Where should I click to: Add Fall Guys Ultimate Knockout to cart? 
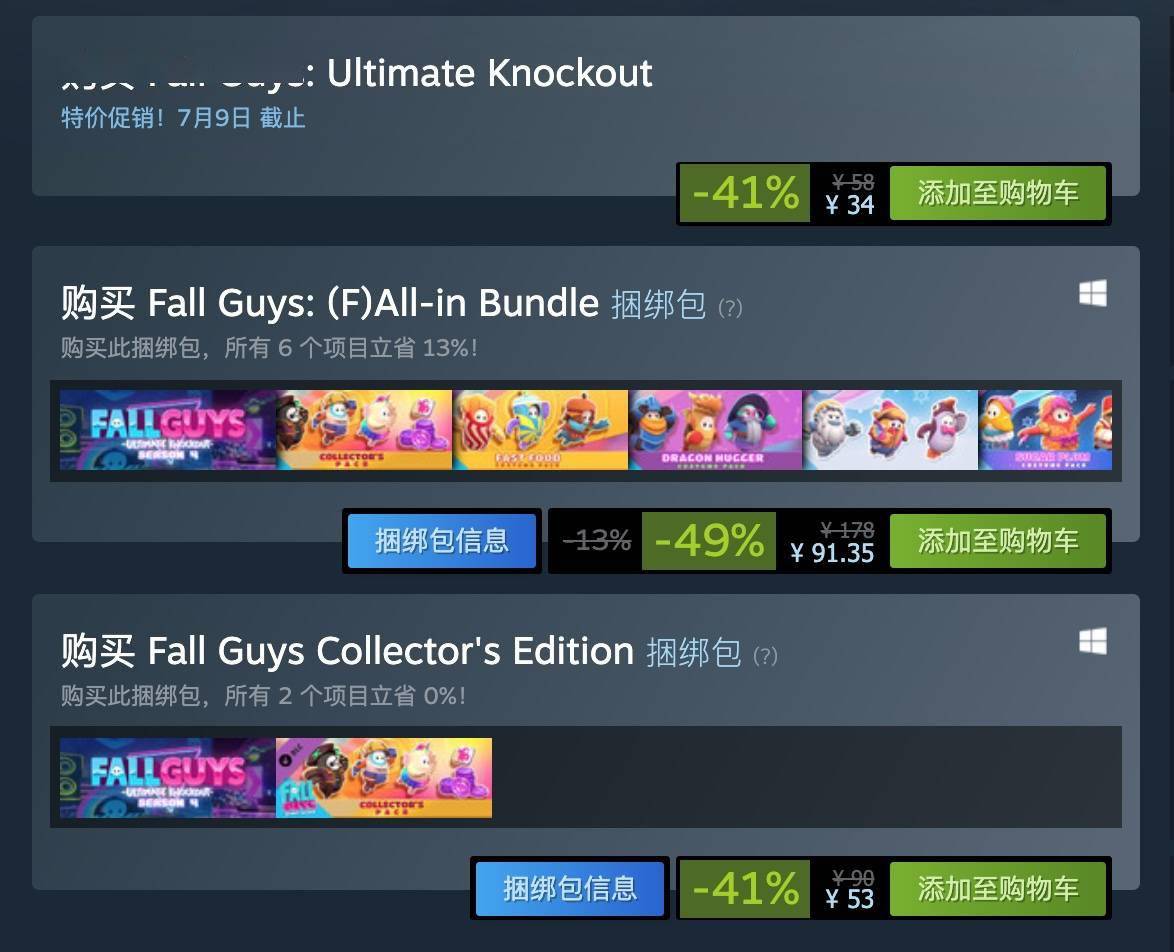(x=997, y=193)
